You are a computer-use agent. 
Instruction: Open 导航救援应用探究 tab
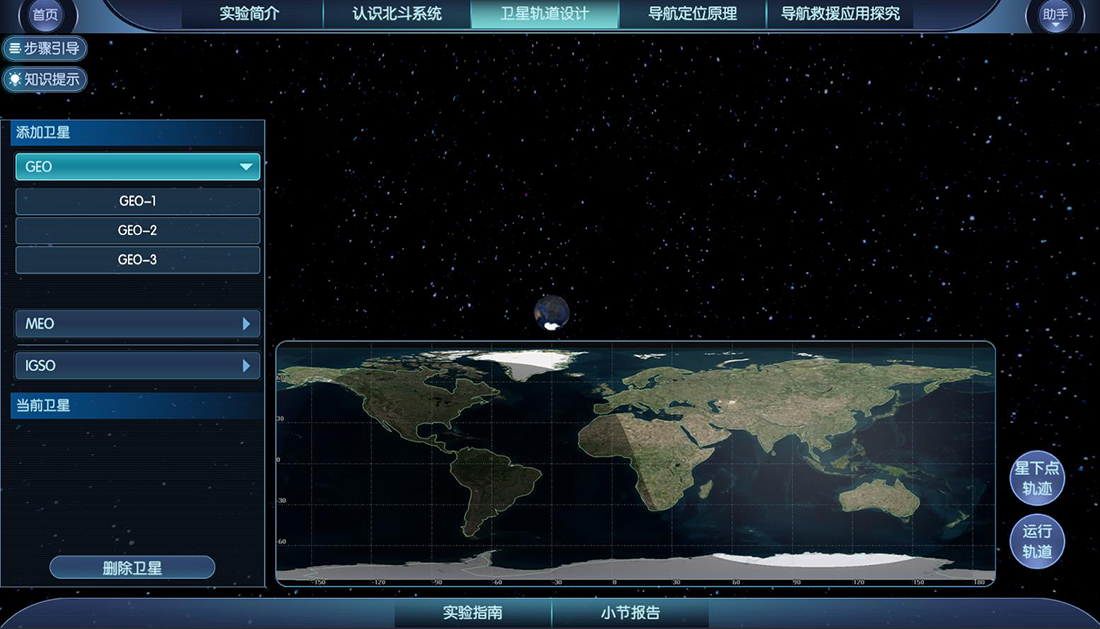click(840, 14)
